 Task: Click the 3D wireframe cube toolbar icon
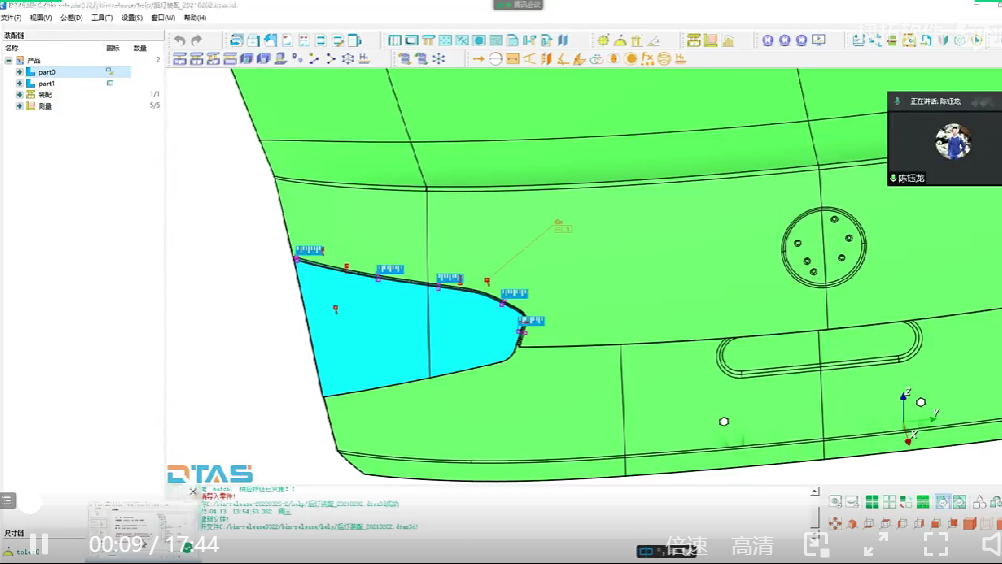tap(348, 59)
